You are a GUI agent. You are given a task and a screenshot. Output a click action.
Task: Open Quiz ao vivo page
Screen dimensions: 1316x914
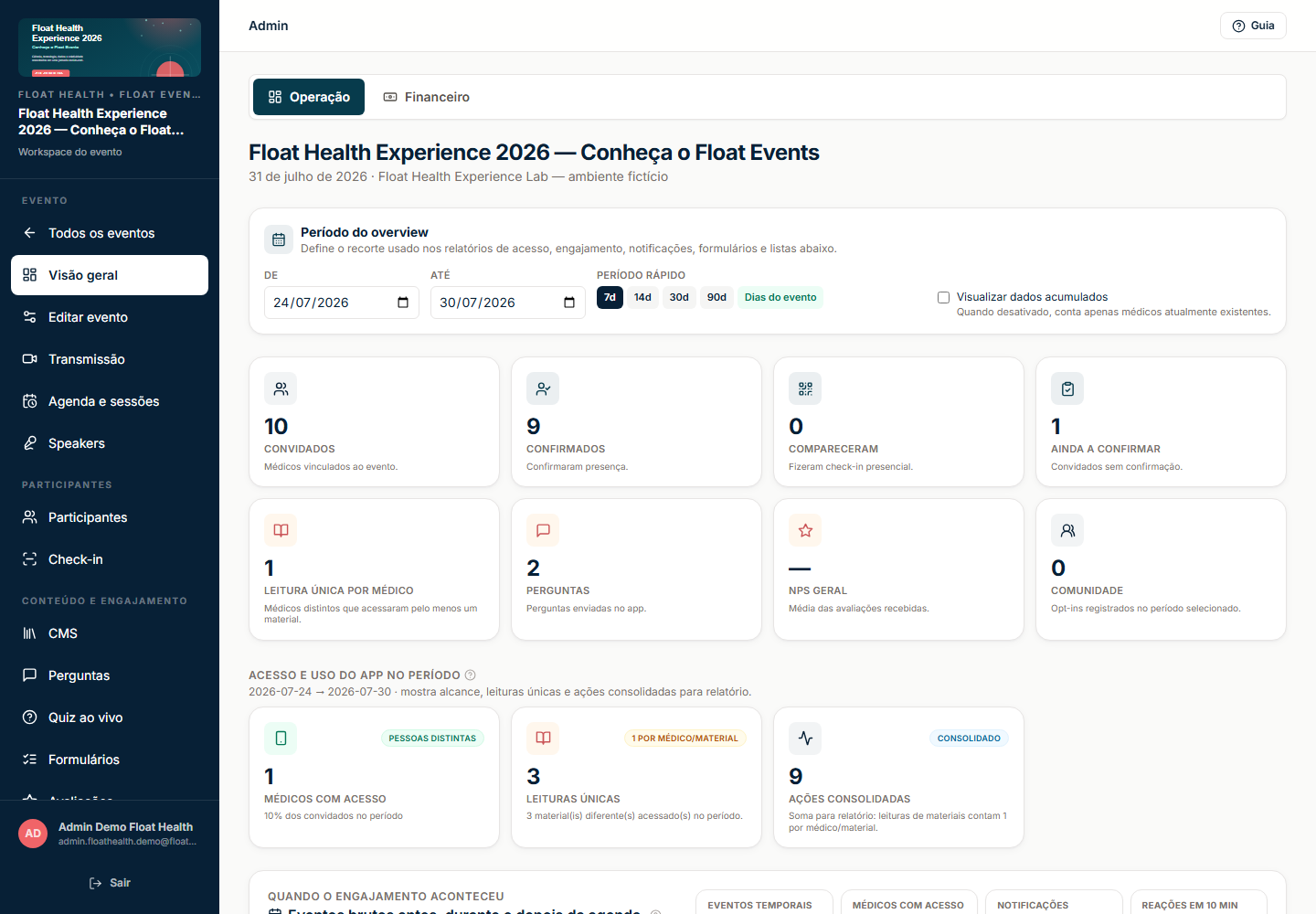[110, 717]
